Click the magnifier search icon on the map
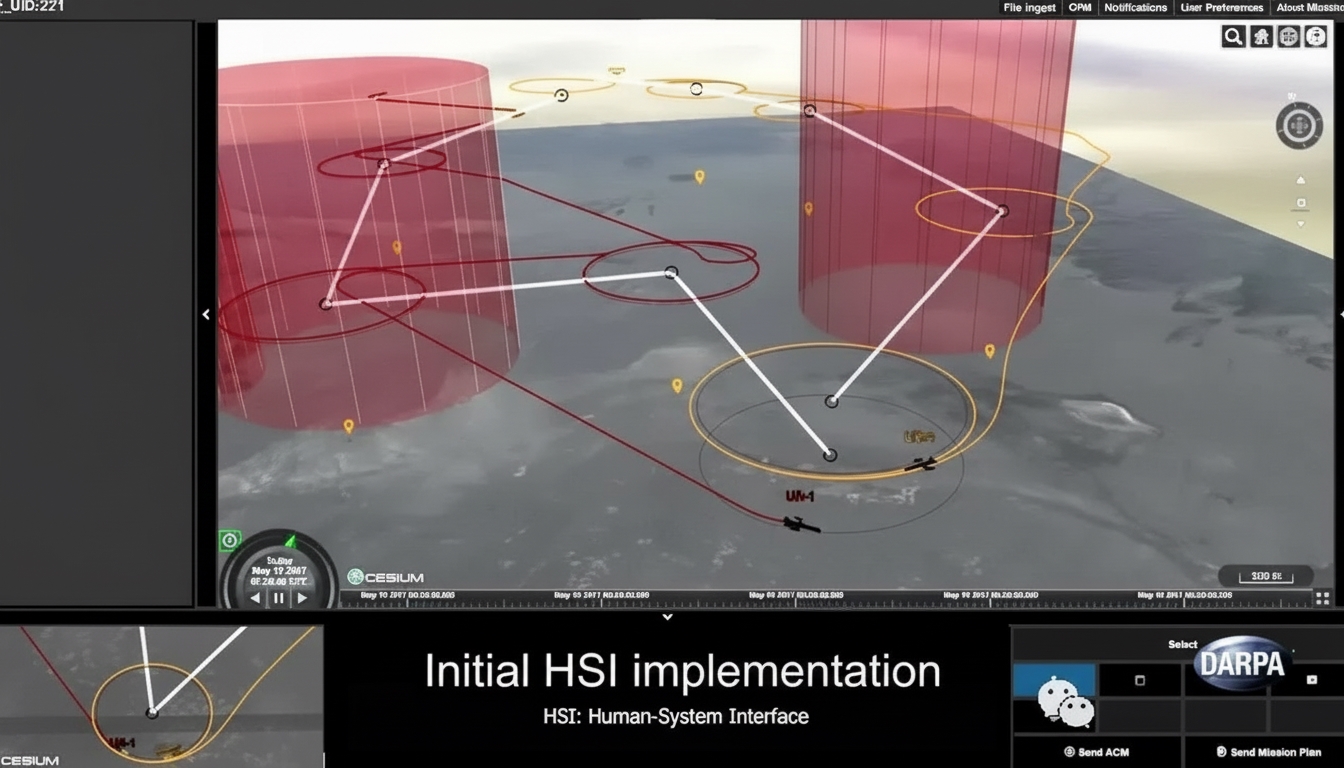The height and width of the screenshot is (768, 1344). (1233, 37)
